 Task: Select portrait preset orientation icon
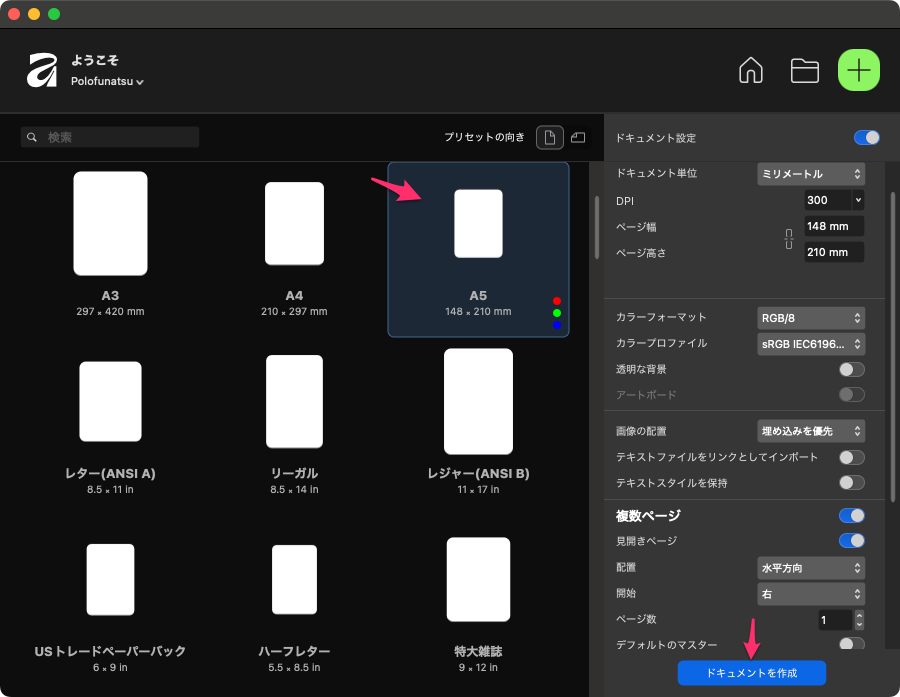(x=549, y=137)
